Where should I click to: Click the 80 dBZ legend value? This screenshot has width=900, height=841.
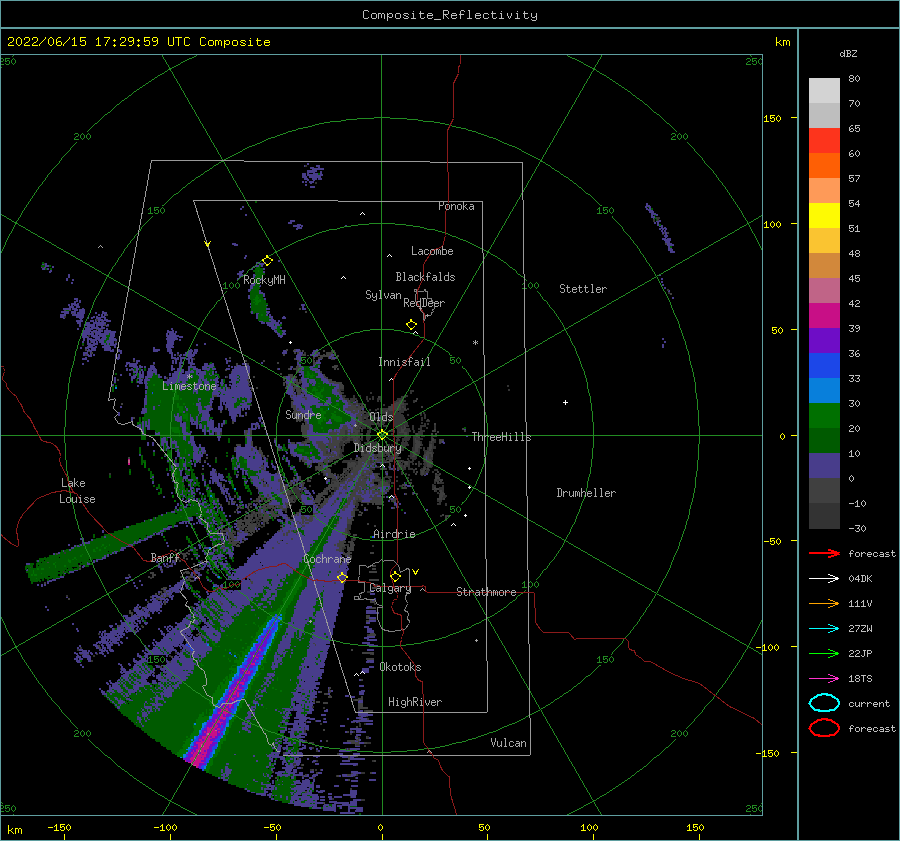[x=854, y=79]
